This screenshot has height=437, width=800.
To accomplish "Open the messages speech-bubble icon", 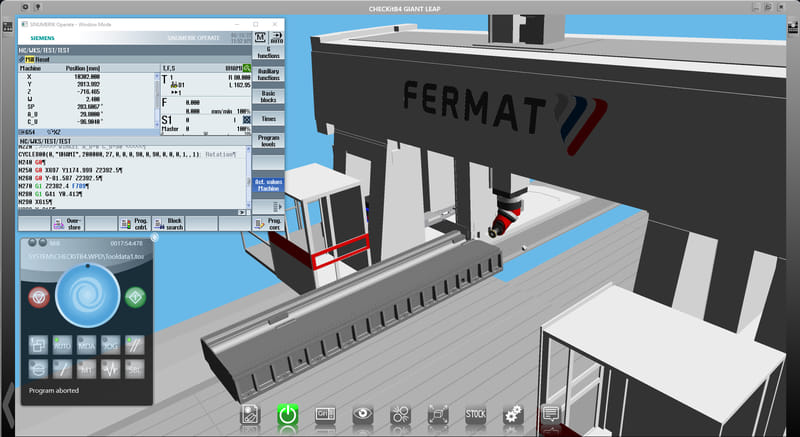I will tap(550, 415).
